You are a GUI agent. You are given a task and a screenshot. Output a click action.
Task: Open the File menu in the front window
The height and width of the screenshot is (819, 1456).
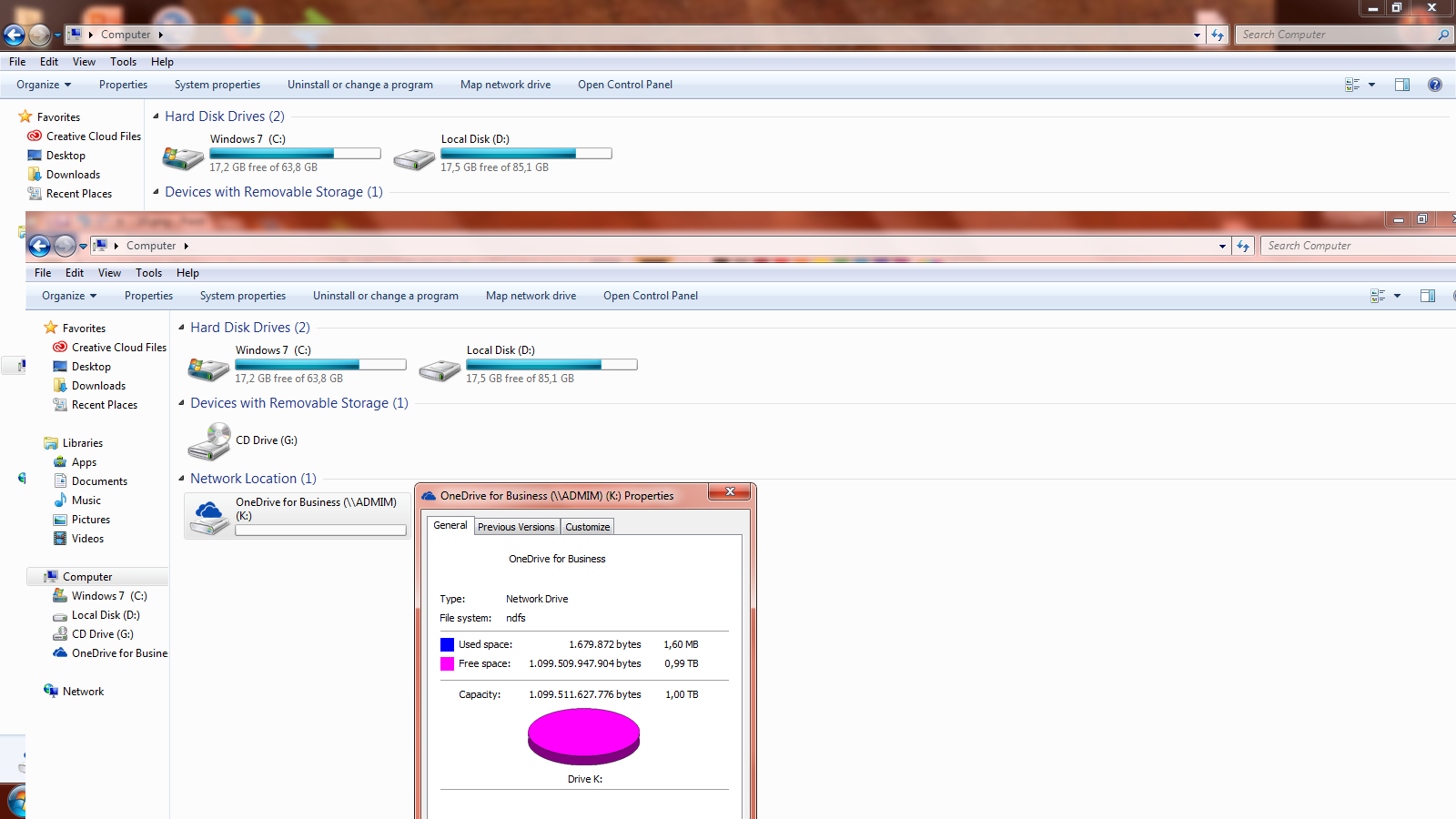[x=43, y=273]
